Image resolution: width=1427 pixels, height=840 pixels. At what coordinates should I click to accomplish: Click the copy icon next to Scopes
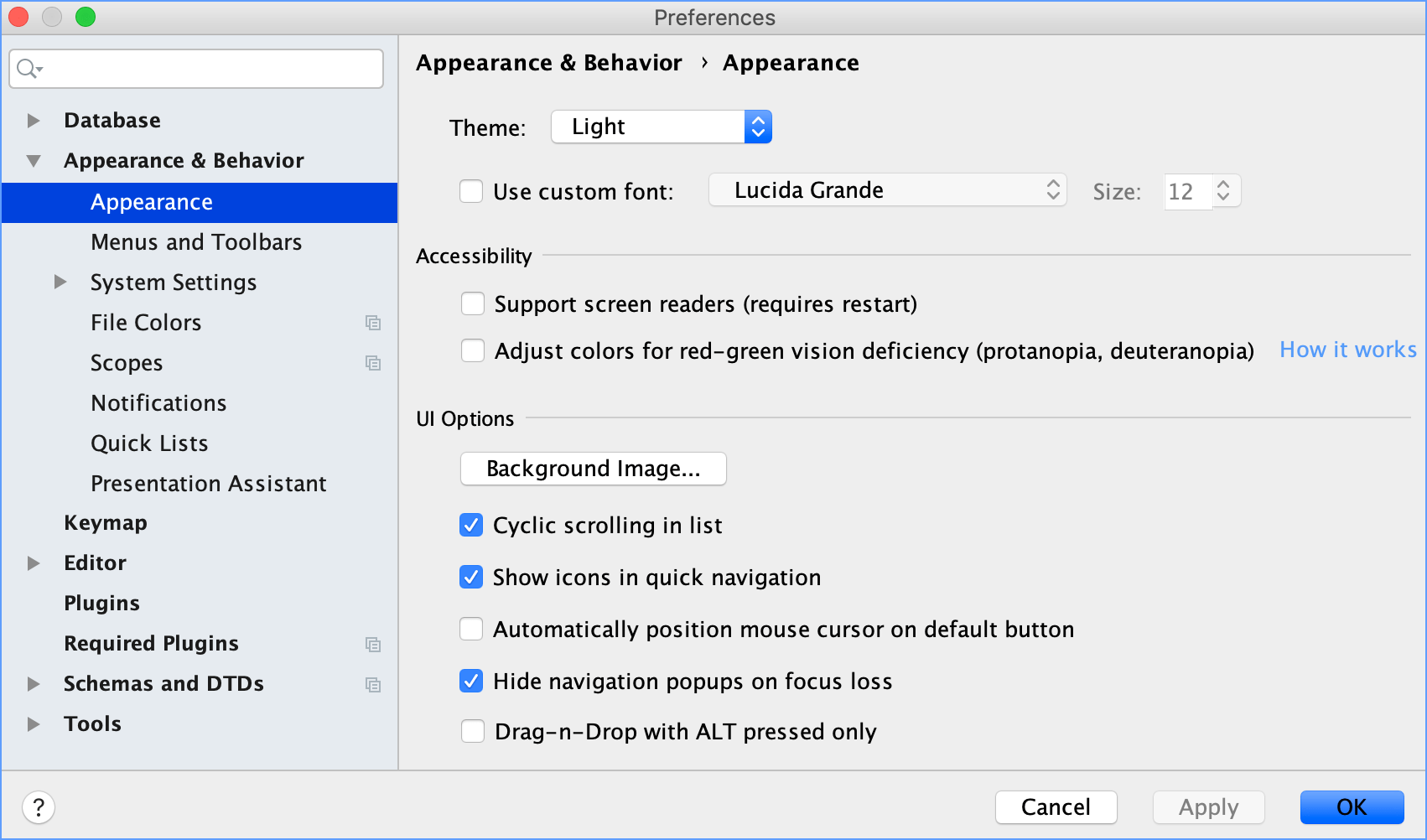click(x=373, y=363)
